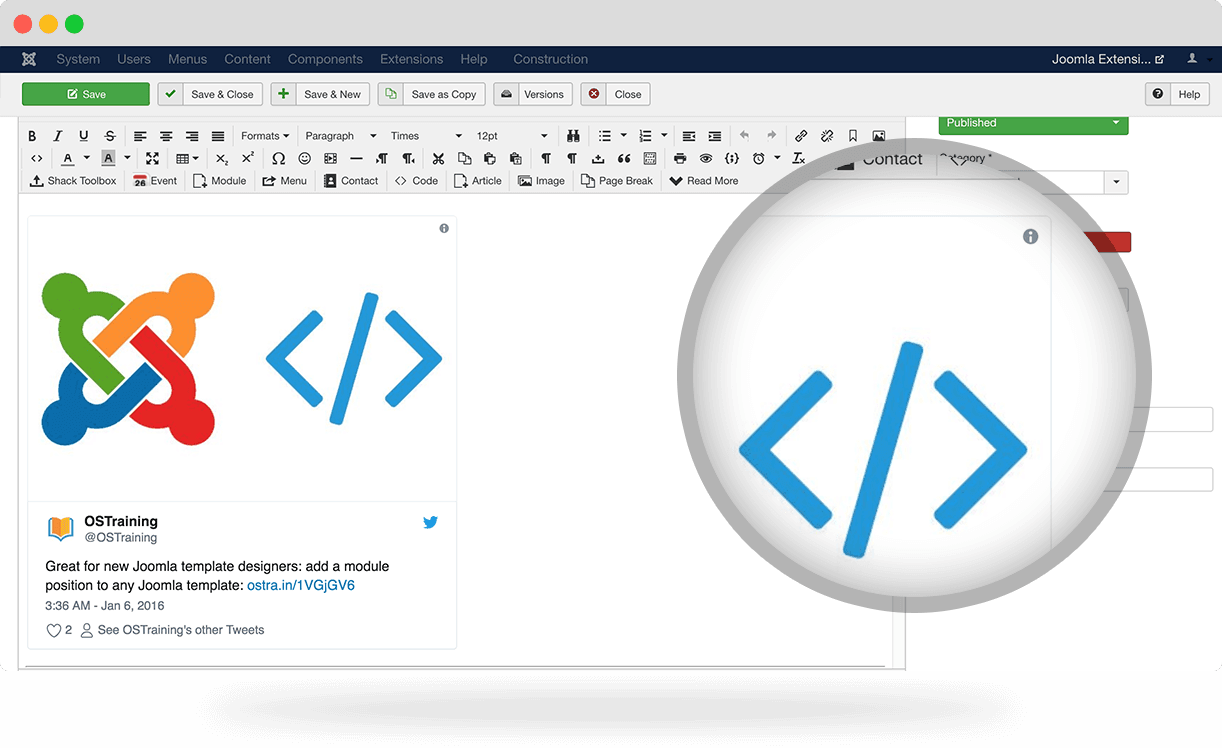The height and width of the screenshot is (748, 1222).
Task: Click Save as Copy
Action: [431, 94]
